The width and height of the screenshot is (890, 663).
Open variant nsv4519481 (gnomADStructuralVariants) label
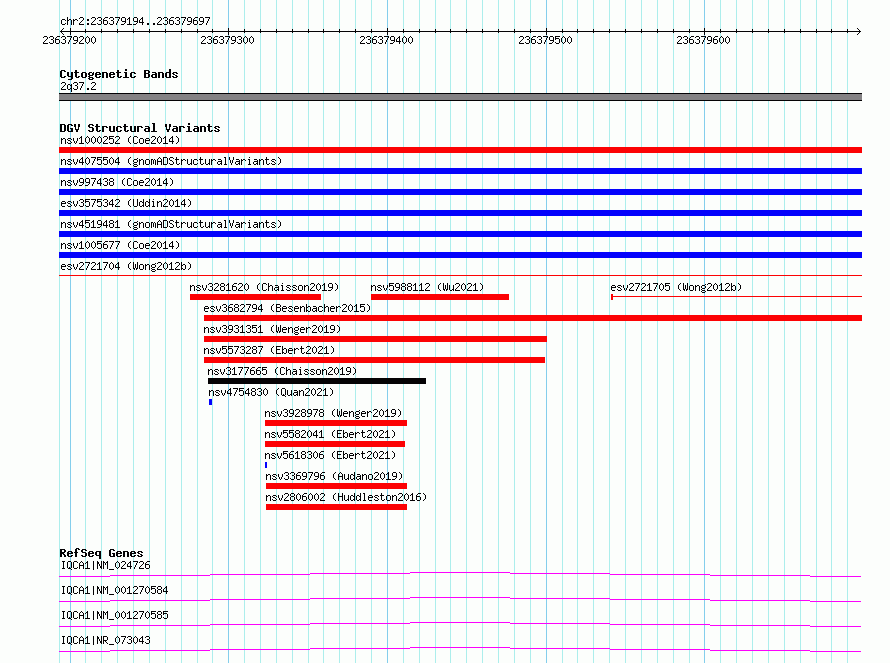[x=171, y=224]
